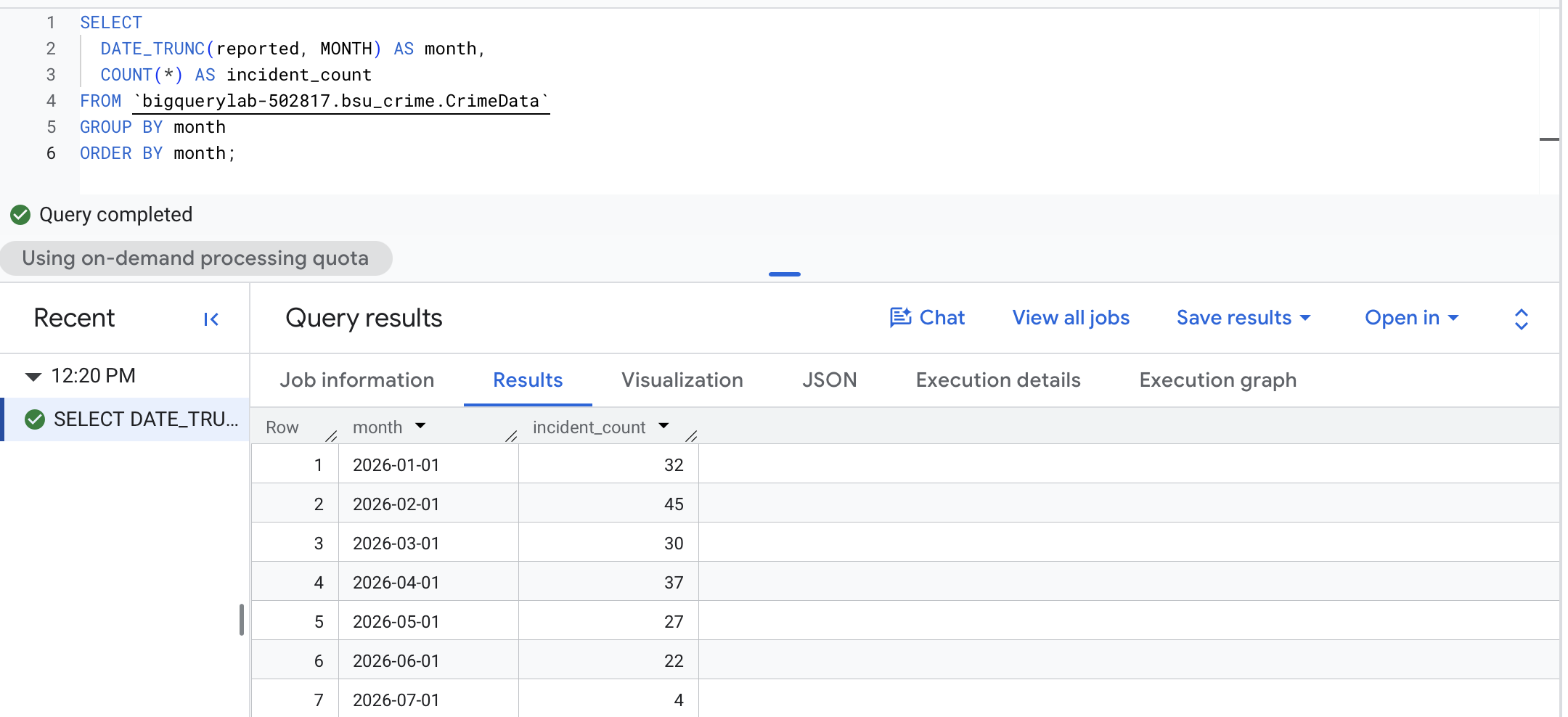The height and width of the screenshot is (717, 1568).
Task: Click the editor minimap scroll marker
Action: (x=1549, y=139)
